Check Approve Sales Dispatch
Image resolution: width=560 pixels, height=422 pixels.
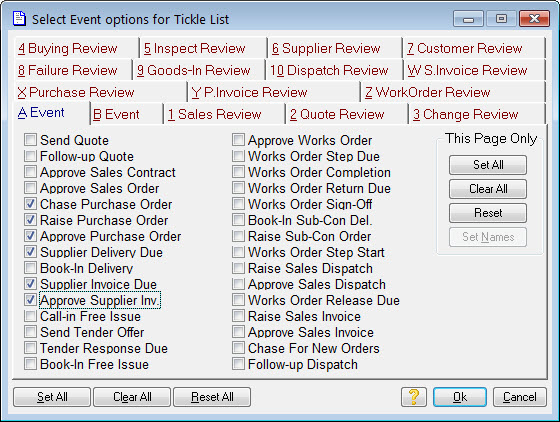point(238,284)
